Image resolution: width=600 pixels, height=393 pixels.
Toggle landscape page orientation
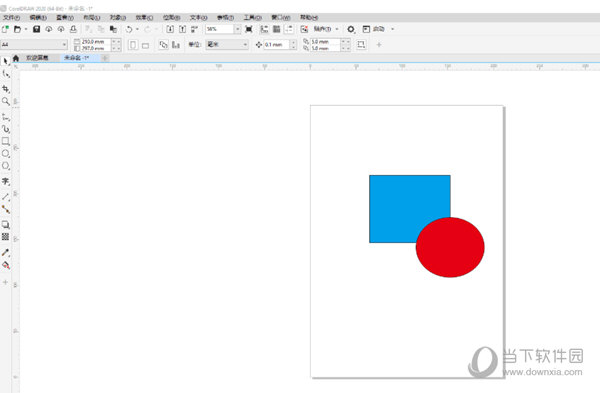tap(145, 46)
